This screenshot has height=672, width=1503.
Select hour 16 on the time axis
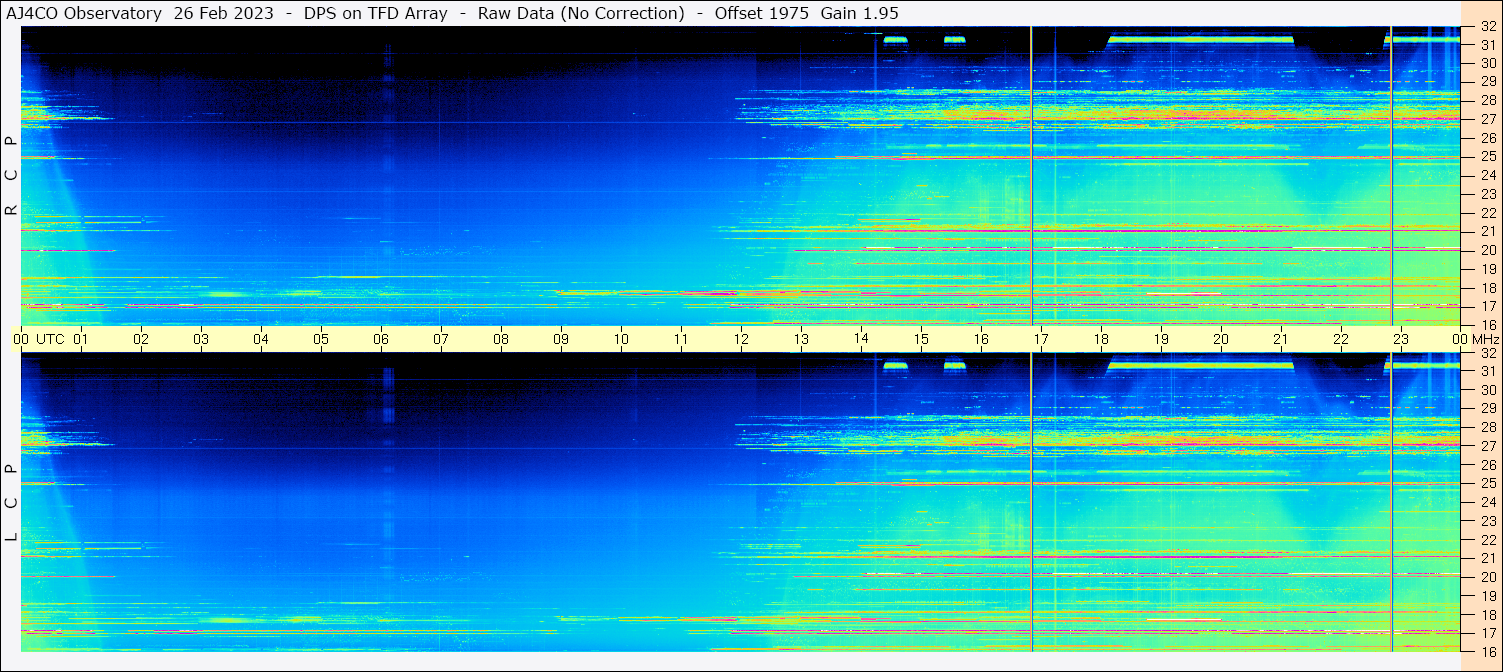981,339
